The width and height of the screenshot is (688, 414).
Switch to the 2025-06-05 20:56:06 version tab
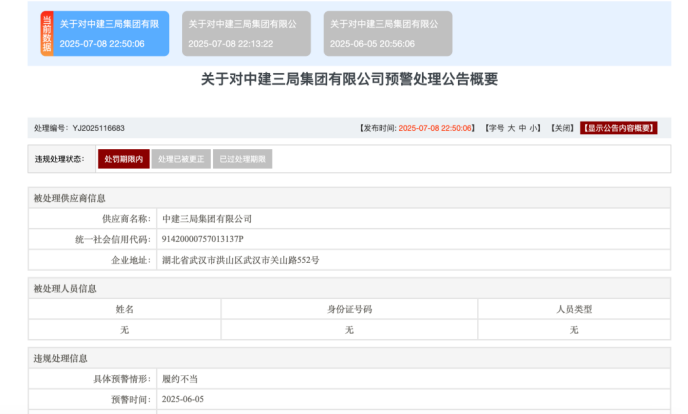387,33
